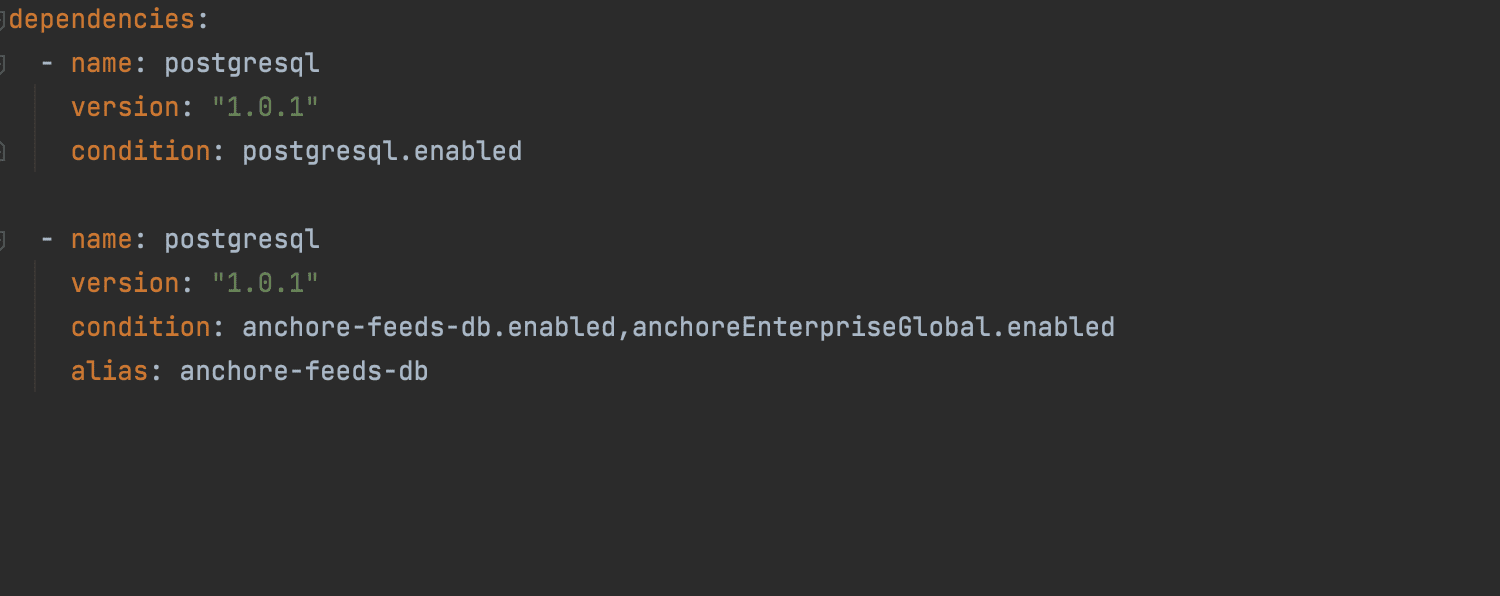Image resolution: width=1500 pixels, height=596 pixels.
Task: Click fold-end marker beside postgresql.enabled condition line
Action: click(x=3, y=151)
